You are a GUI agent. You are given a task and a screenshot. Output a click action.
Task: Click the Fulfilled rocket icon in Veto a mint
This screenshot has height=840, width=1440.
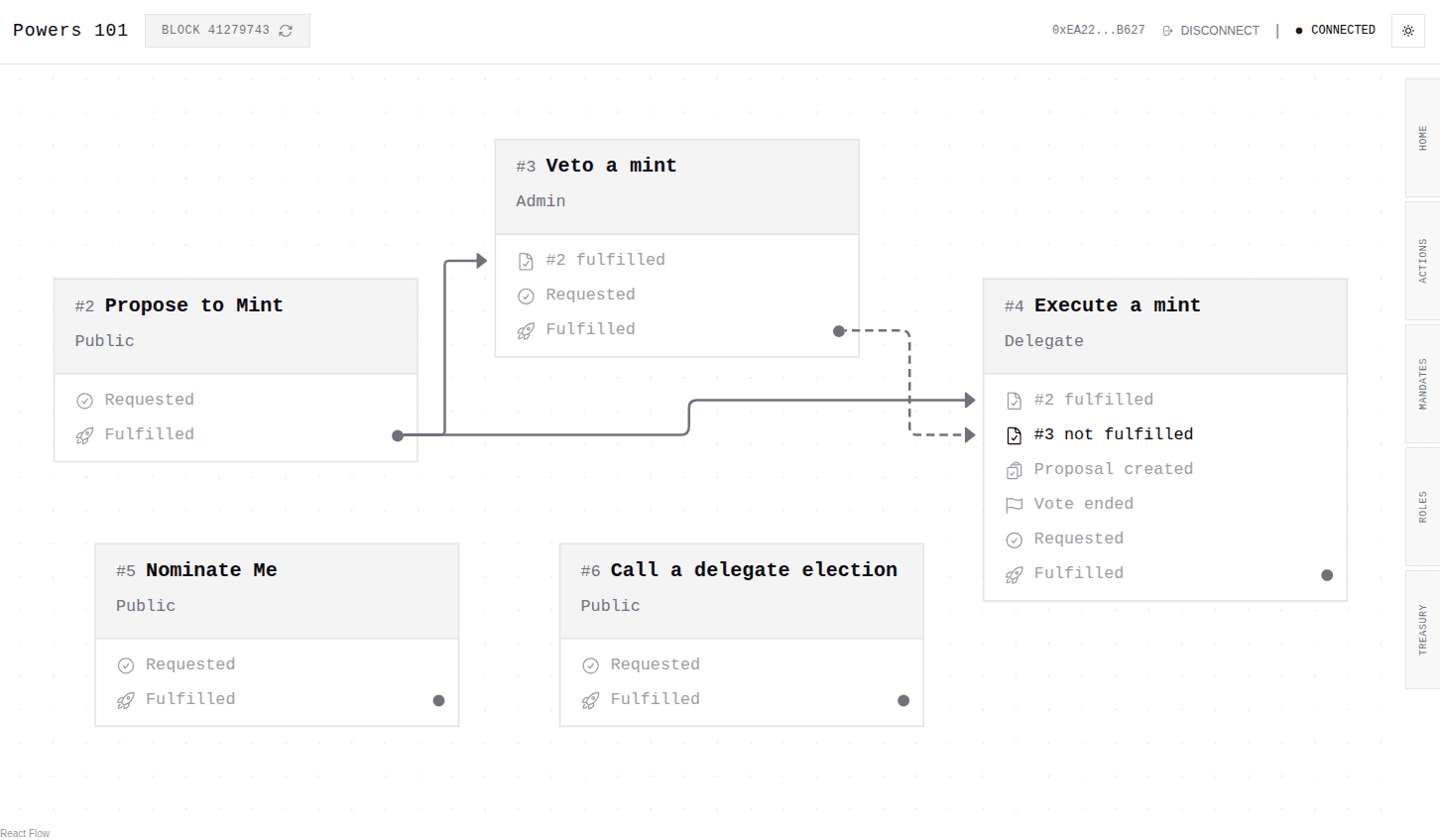click(526, 328)
